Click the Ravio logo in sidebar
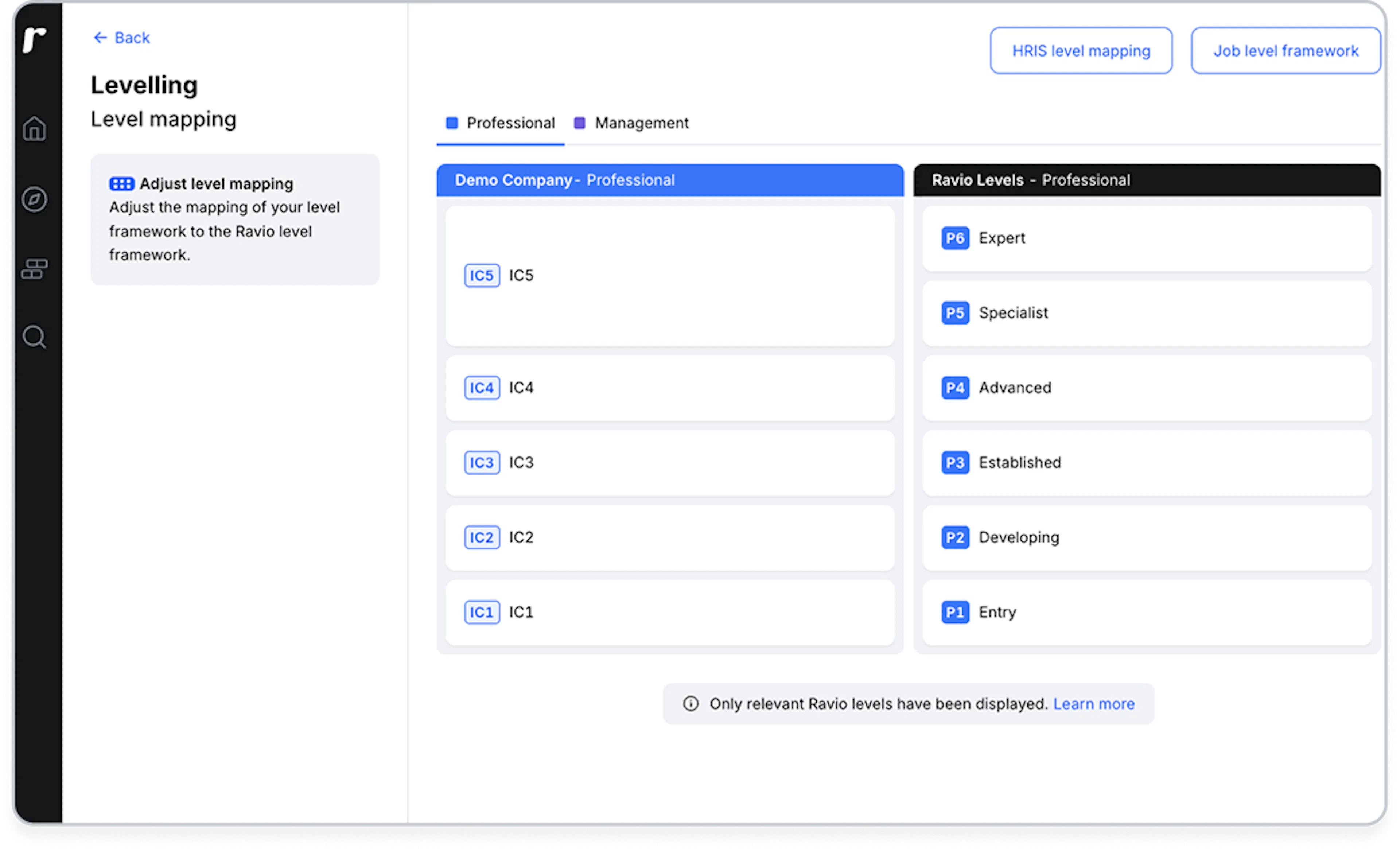The height and width of the screenshot is (851, 1400). click(34, 40)
